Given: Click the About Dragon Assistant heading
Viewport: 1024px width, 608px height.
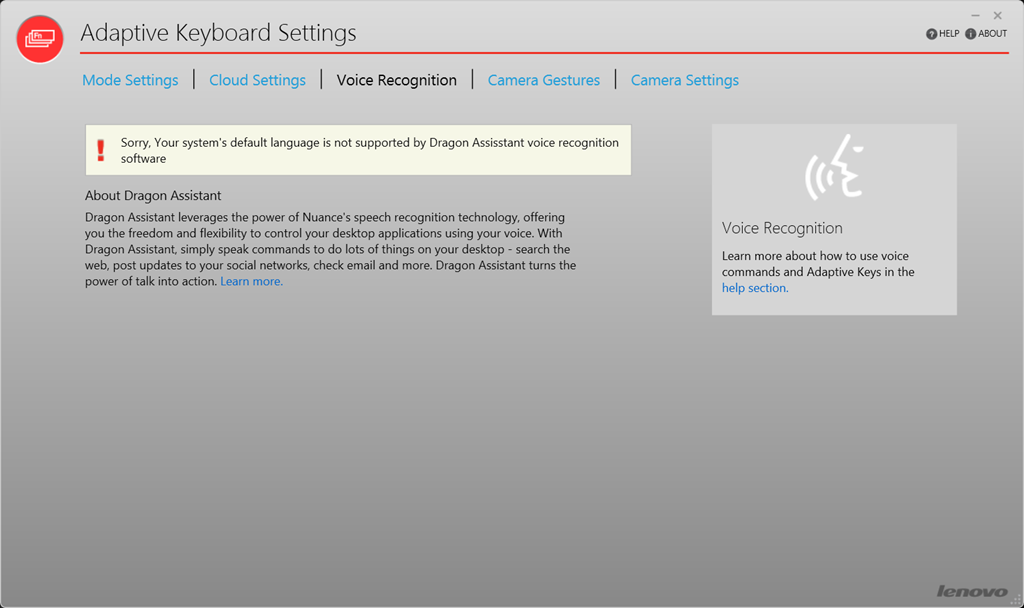Looking at the screenshot, I should click(153, 196).
